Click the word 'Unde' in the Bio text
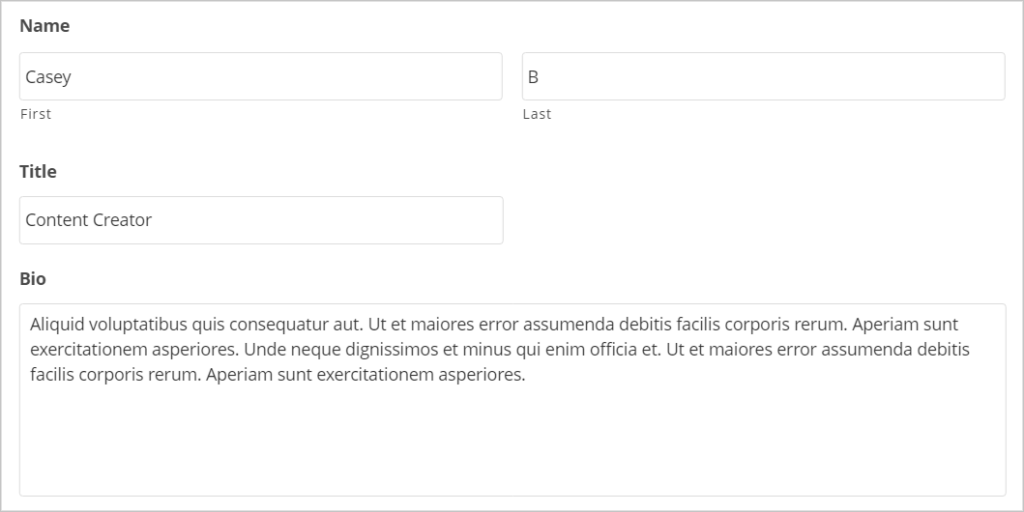The height and width of the screenshot is (512, 1024). tap(262, 351)
